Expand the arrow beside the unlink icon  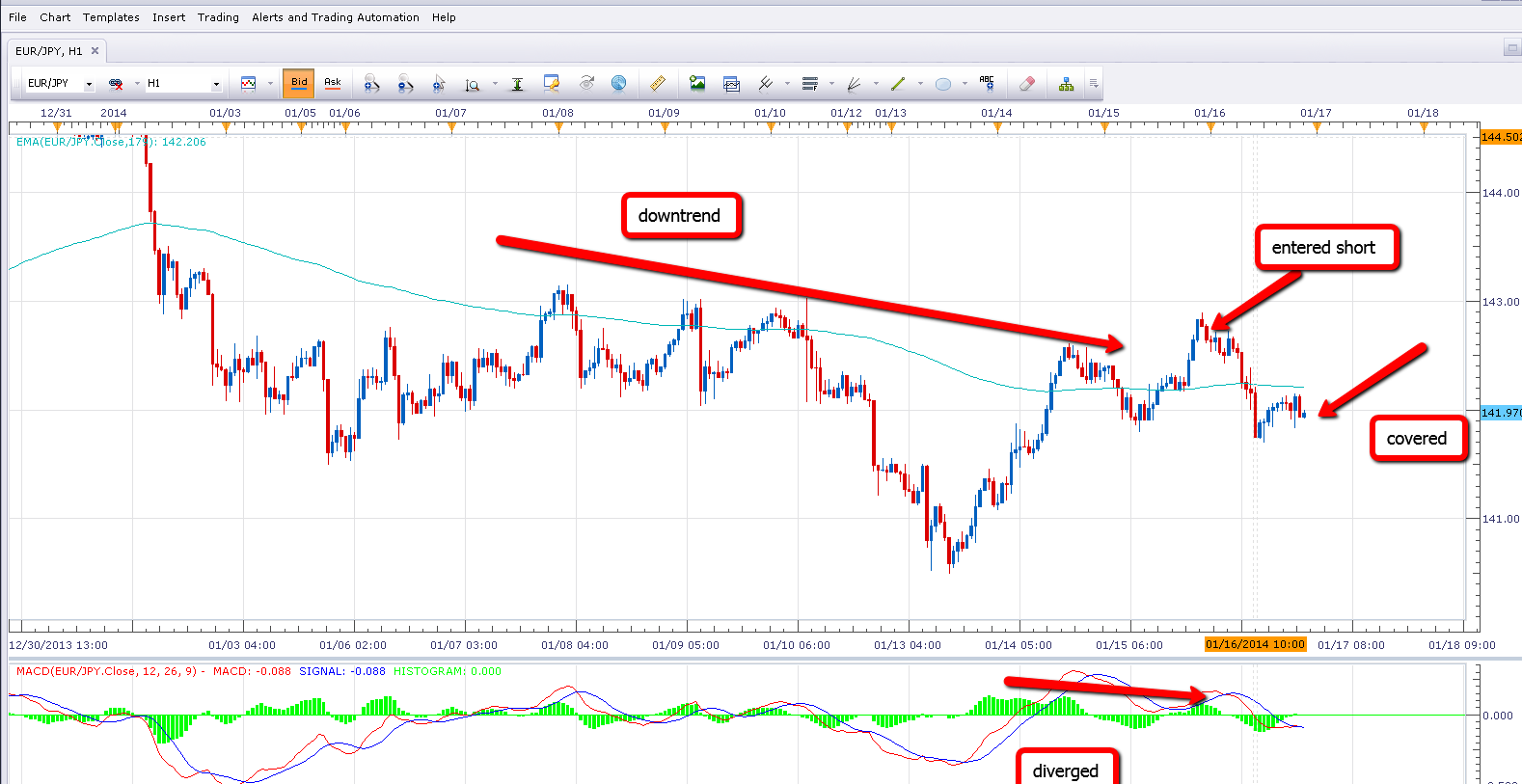point(137,84)
